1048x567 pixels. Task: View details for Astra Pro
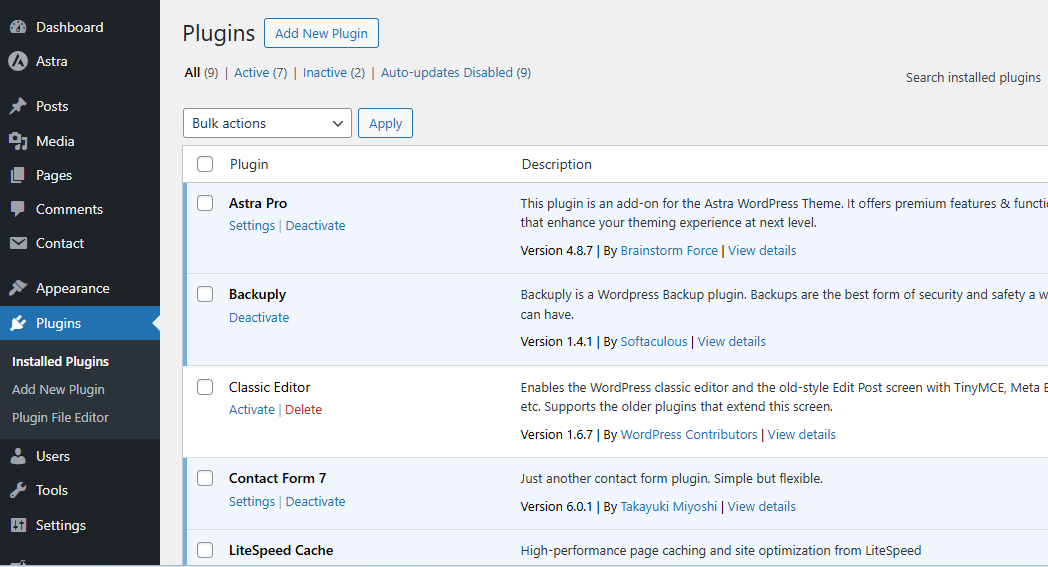click(x=762, y=251)
